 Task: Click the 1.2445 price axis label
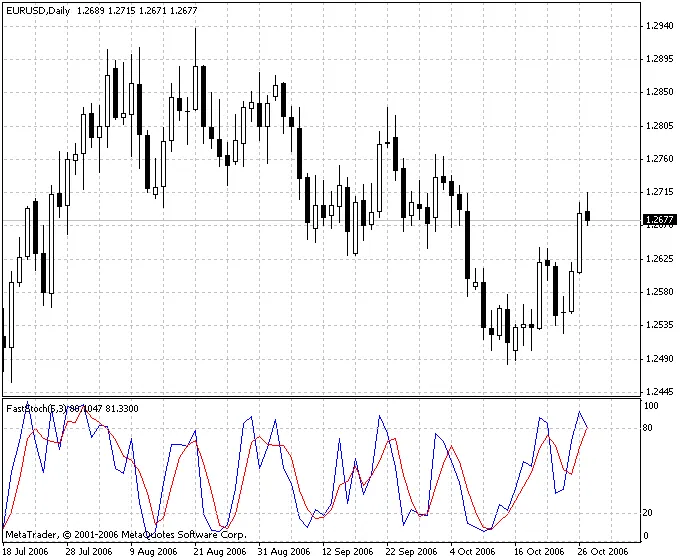659,392
